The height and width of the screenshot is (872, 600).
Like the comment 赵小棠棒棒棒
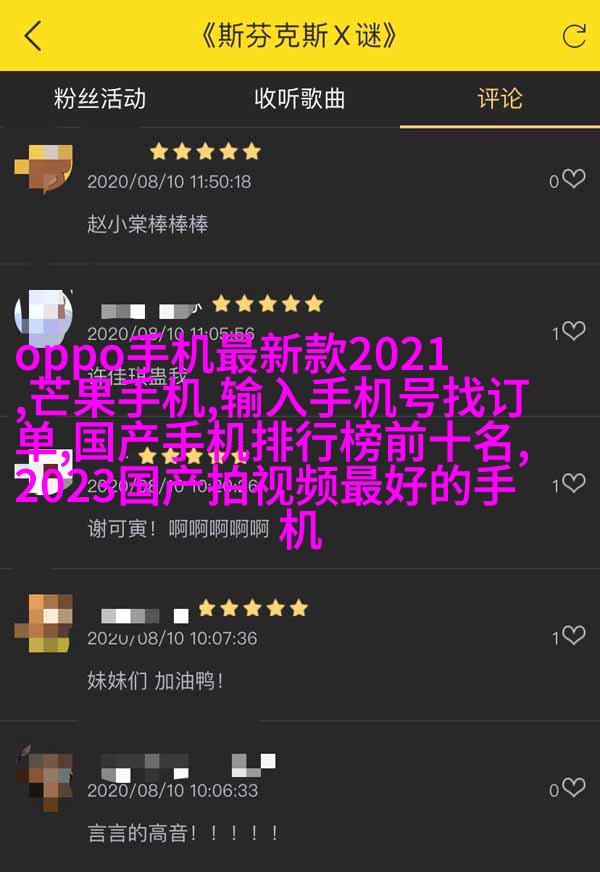[573, 179]
